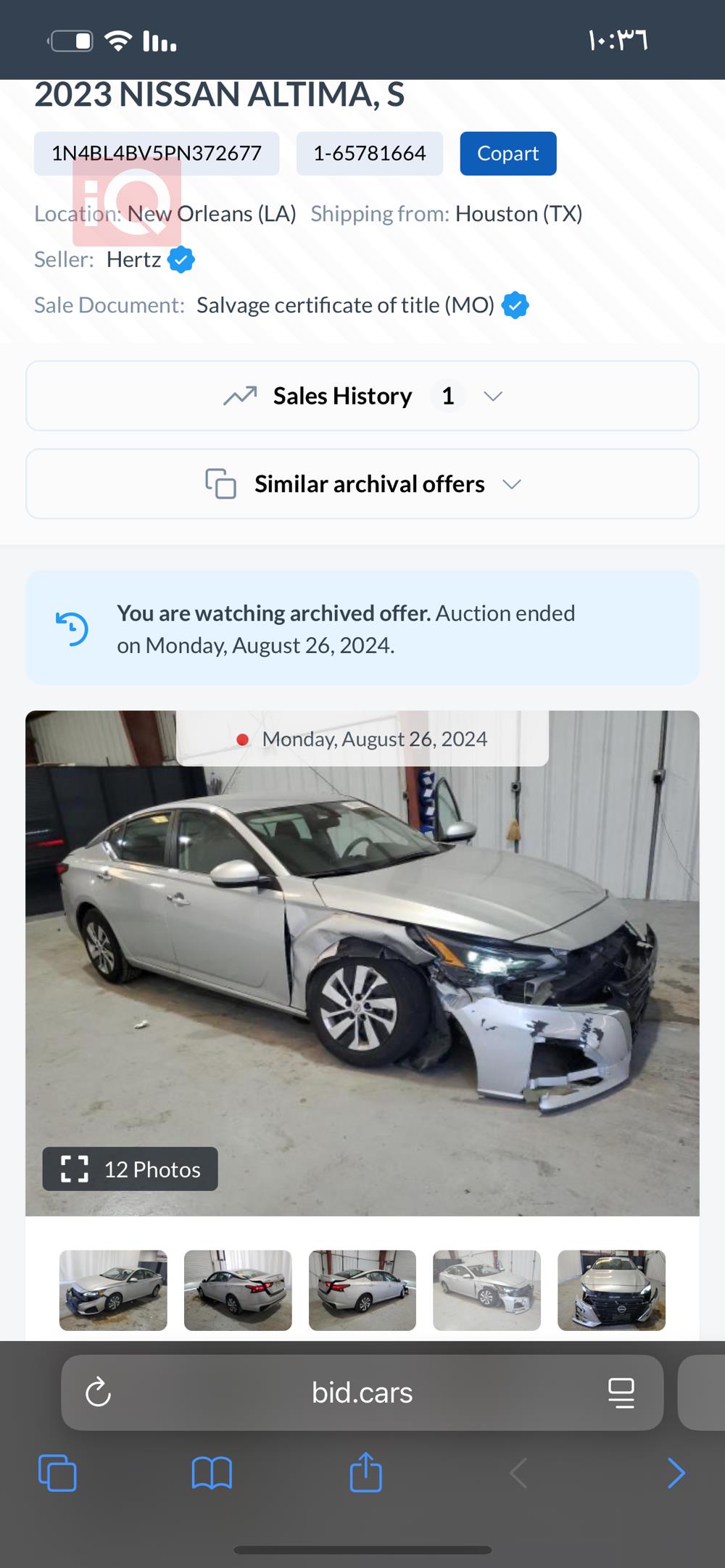Image resolution: width=725 pixels, height=1568 pixels.
Task: Tap the lot number 1-65781664 chip
Action: point(369,154)
